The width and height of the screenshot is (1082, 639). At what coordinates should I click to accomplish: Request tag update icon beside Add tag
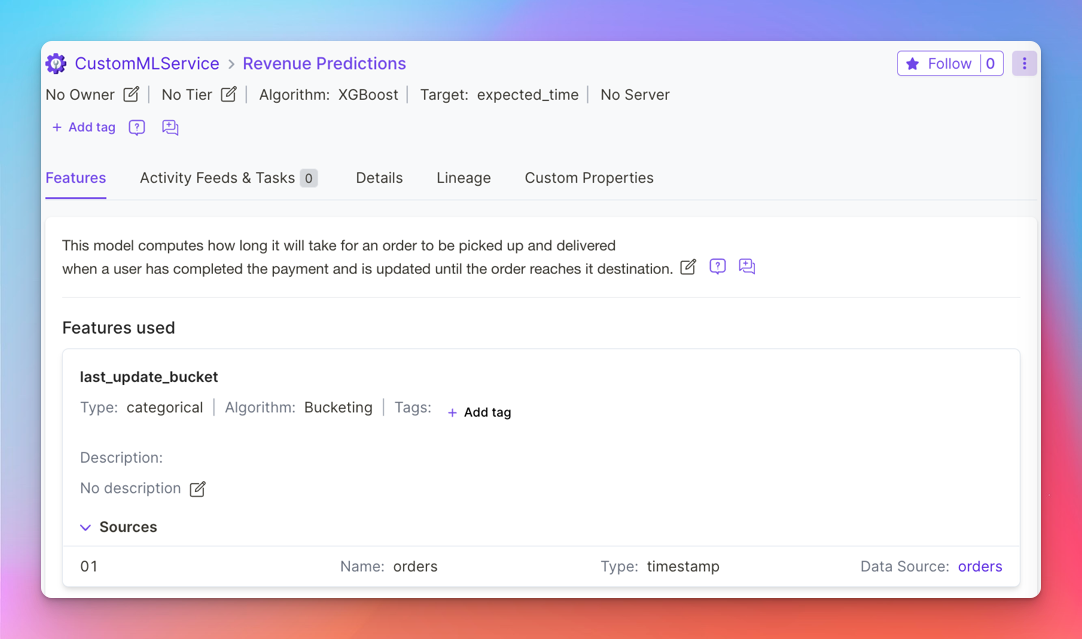coord(137,127)
